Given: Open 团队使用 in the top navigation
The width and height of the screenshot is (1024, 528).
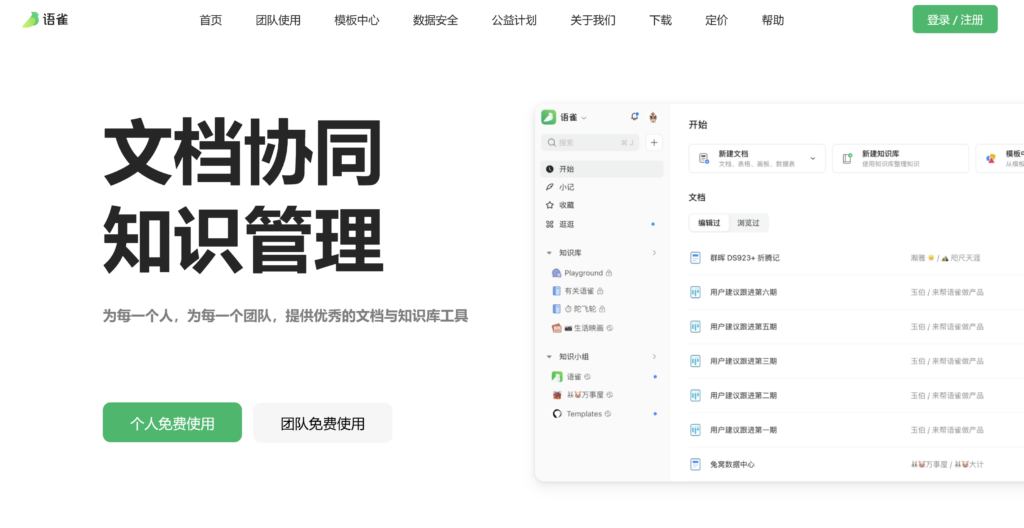Looking at the screenshot, I should (x=278, y=20).
